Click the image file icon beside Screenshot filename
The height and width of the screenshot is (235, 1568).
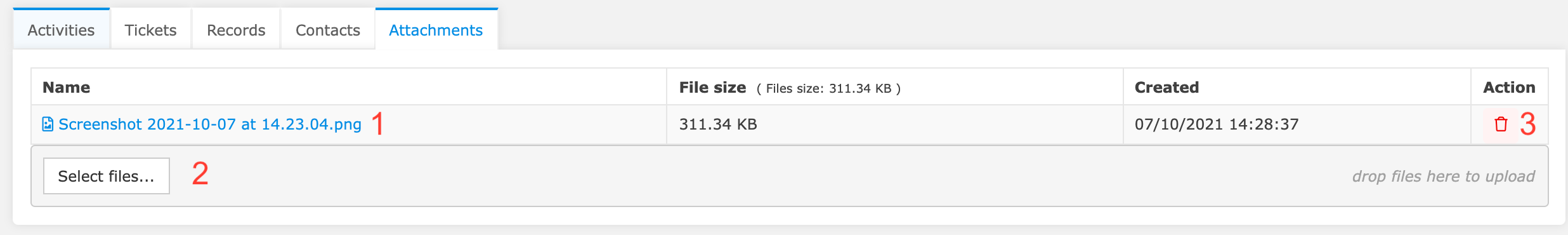[x=48, y=124]
